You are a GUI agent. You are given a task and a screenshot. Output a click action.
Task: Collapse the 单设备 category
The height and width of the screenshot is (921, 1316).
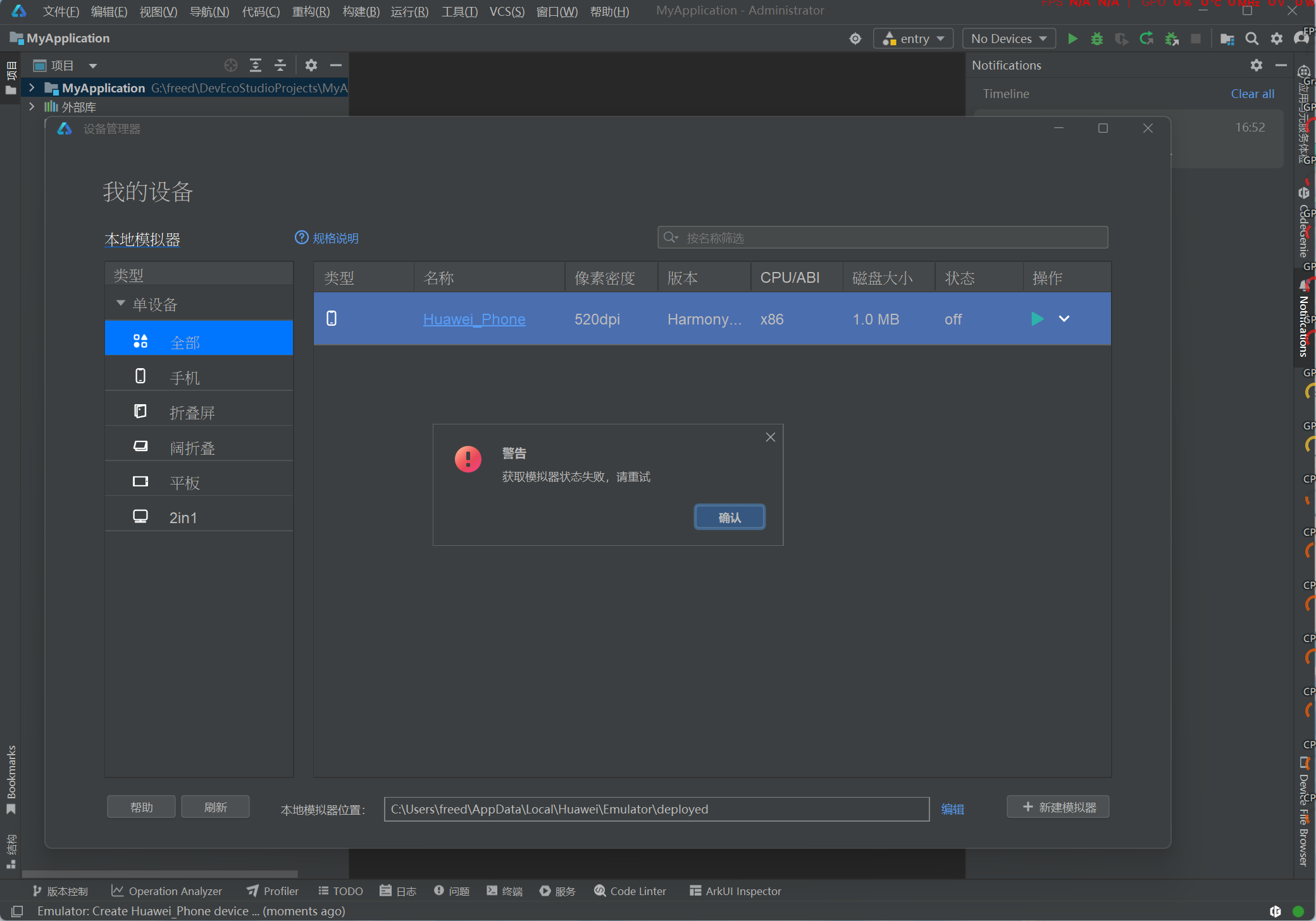click(120, 304)
